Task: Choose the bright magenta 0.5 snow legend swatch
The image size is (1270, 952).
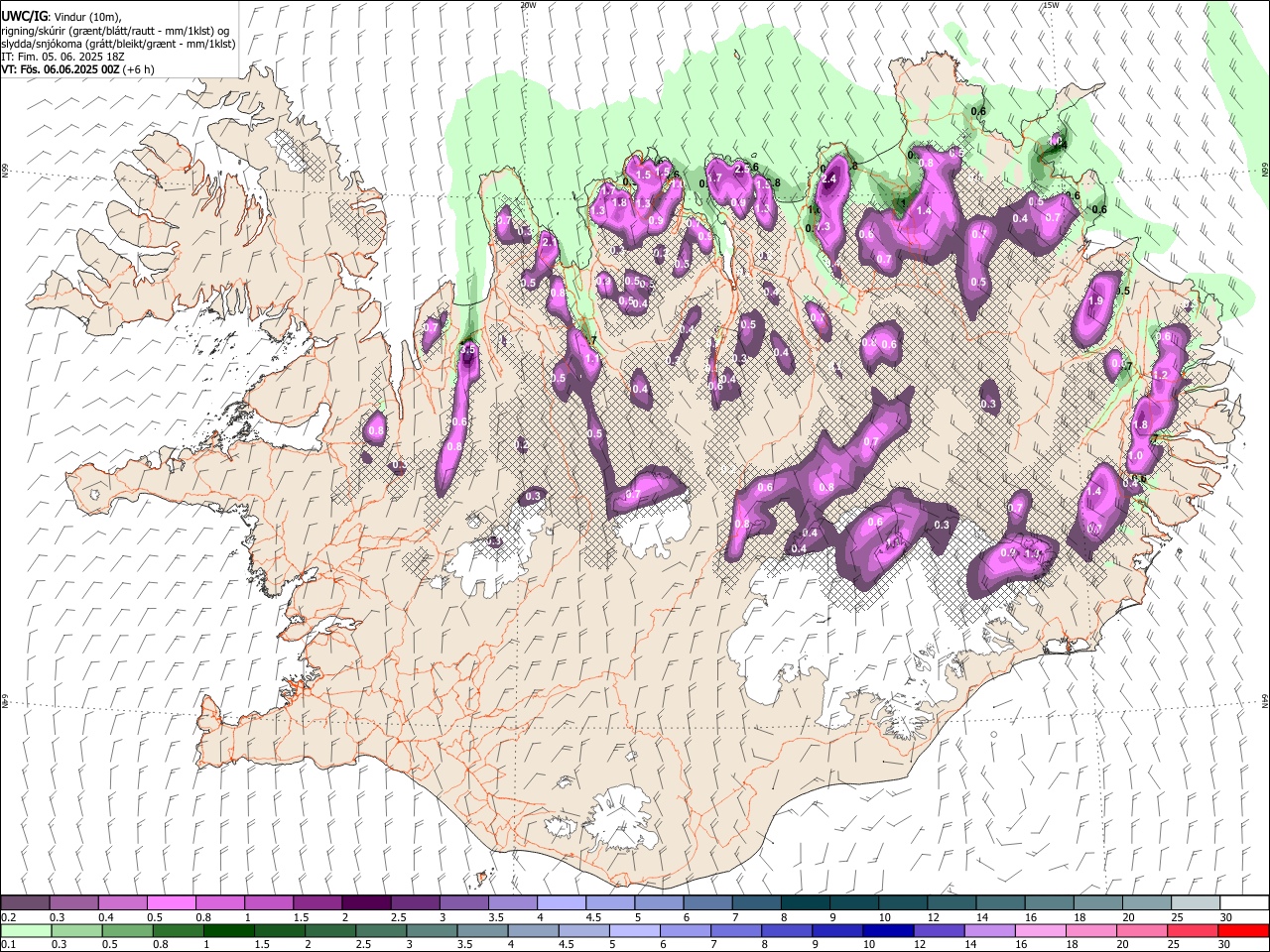Action: 171,902
